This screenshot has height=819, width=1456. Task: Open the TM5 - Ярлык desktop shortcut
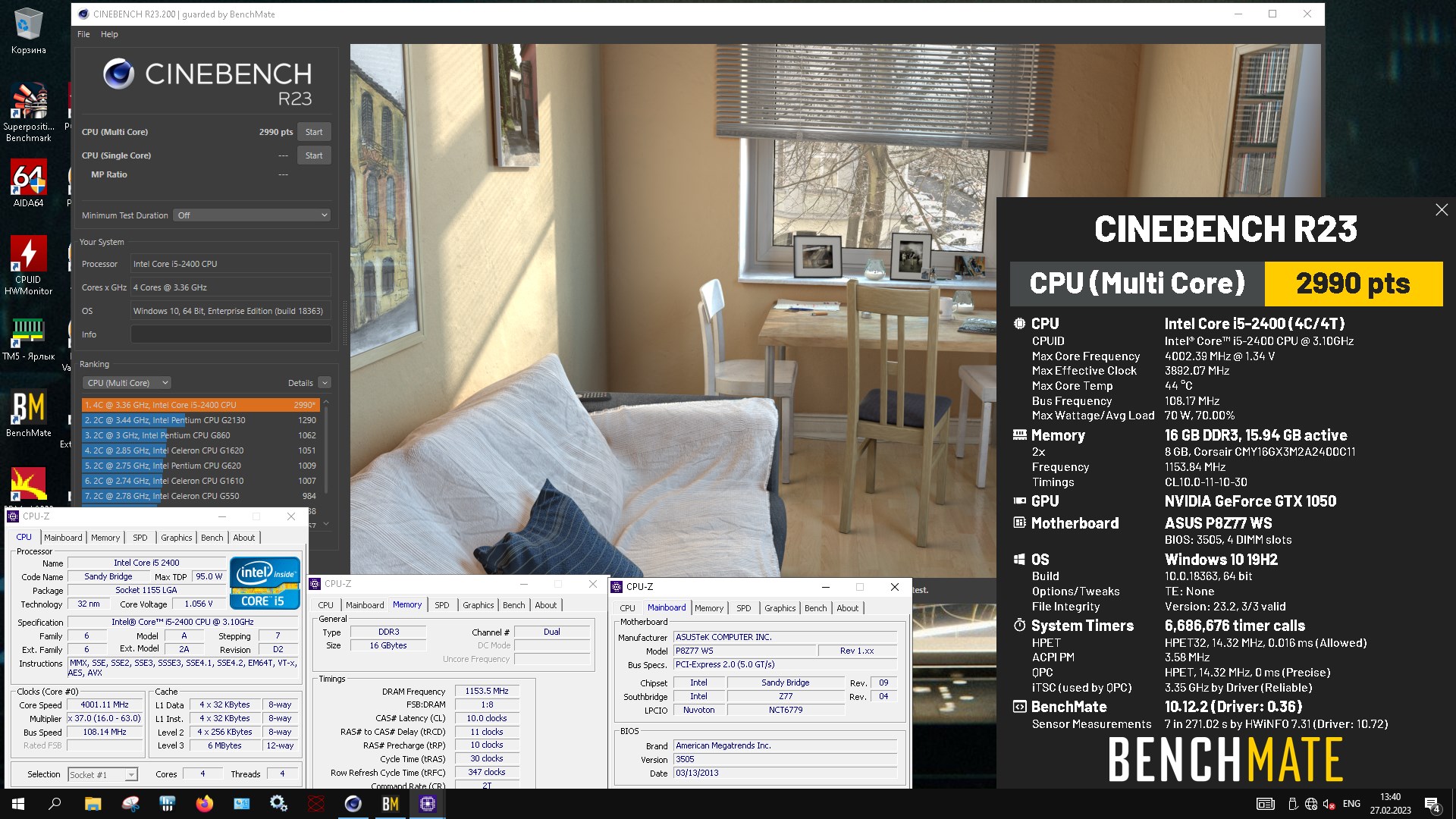coord(28,338)
